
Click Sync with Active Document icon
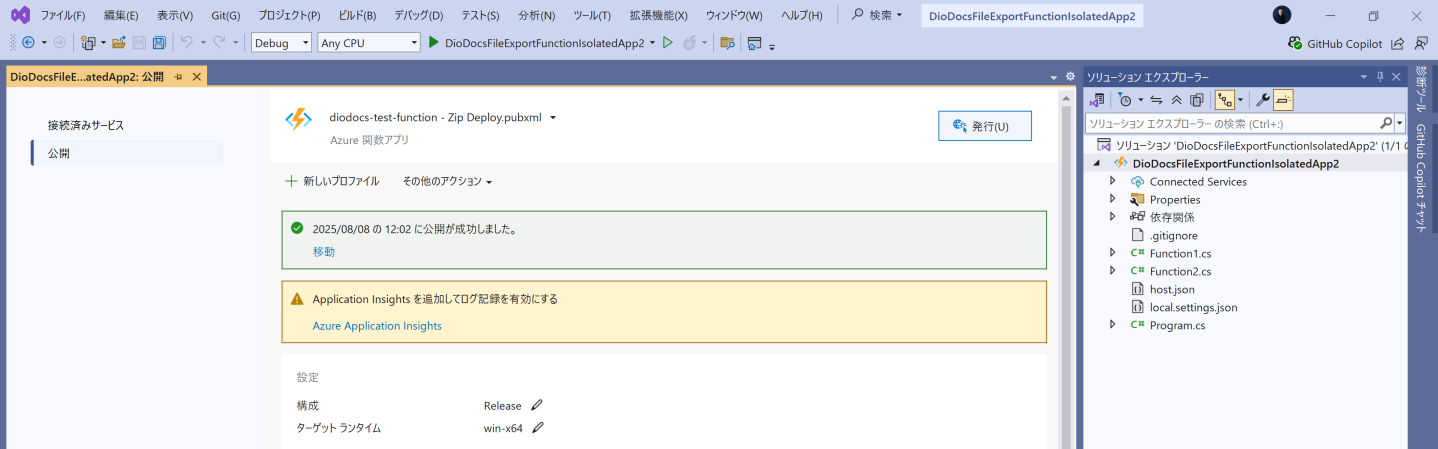[x=1157, y=100]
